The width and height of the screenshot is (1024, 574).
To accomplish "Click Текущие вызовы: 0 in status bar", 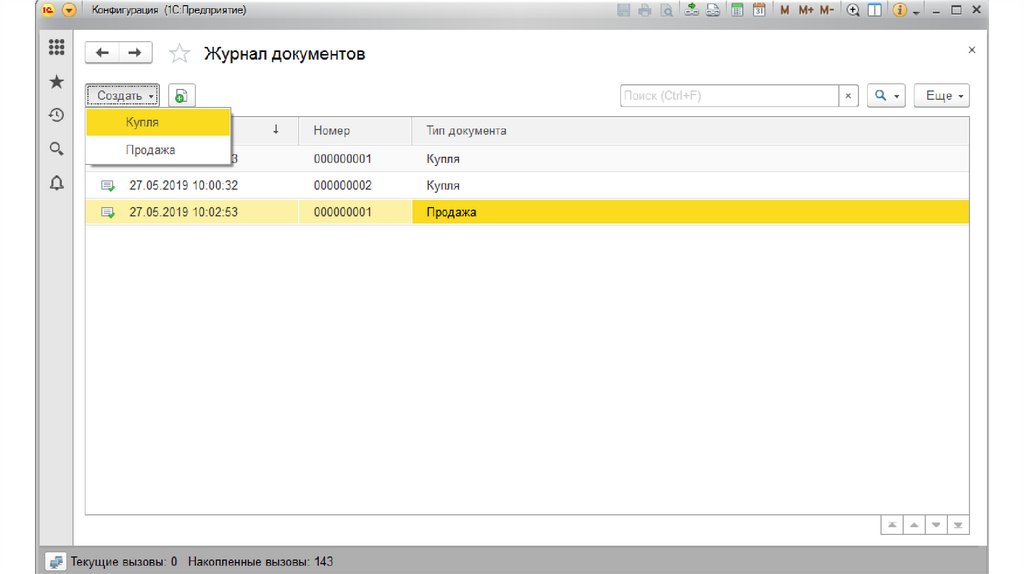I will click(124, 562).
